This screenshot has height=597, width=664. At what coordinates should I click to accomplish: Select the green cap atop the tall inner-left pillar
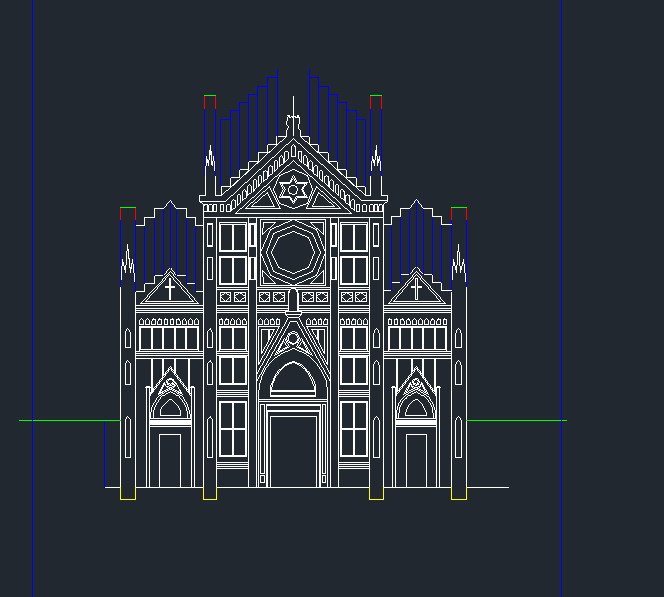coord(210,96)
